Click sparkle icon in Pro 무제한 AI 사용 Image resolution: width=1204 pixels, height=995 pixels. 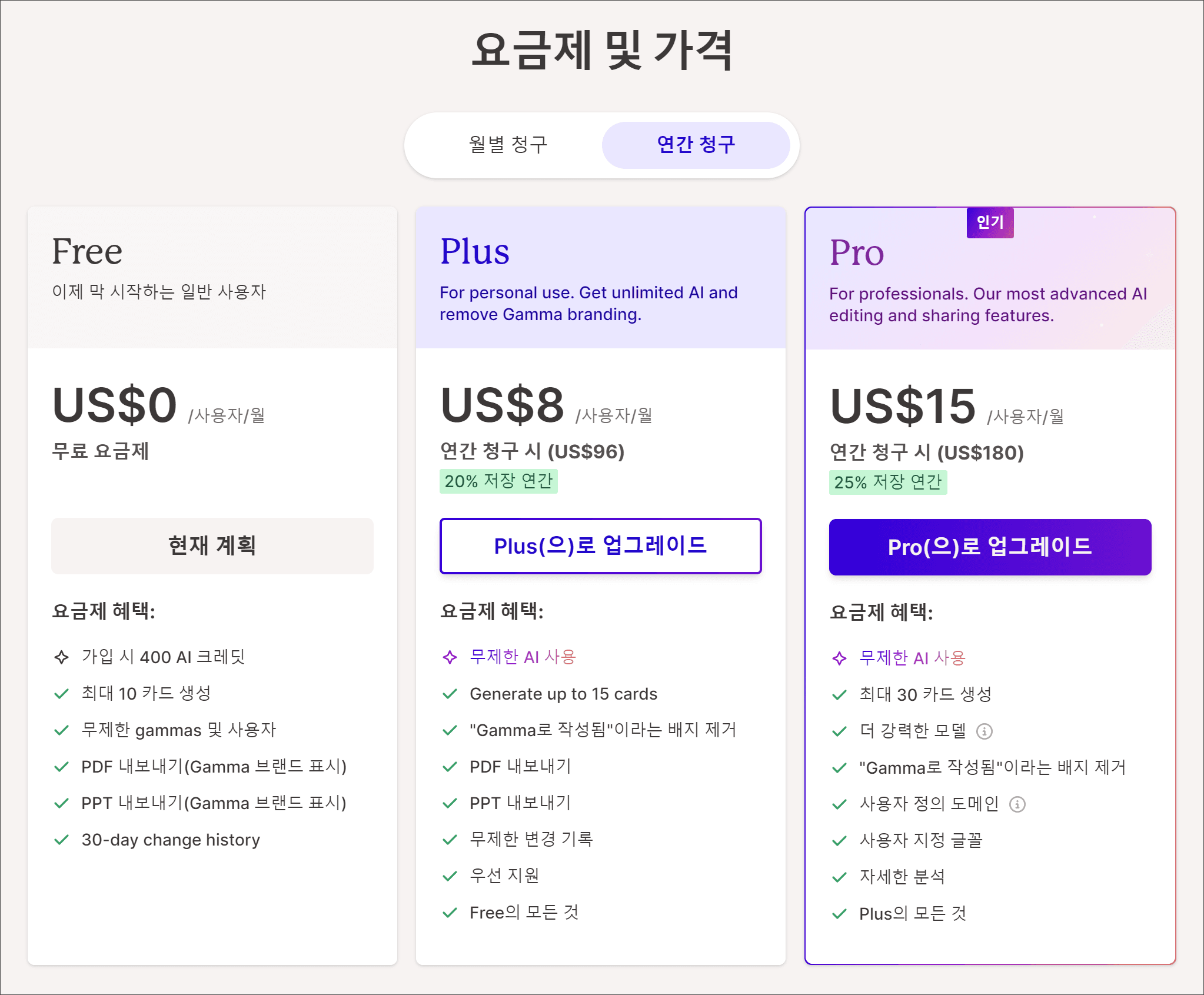[x=839, y=658]
